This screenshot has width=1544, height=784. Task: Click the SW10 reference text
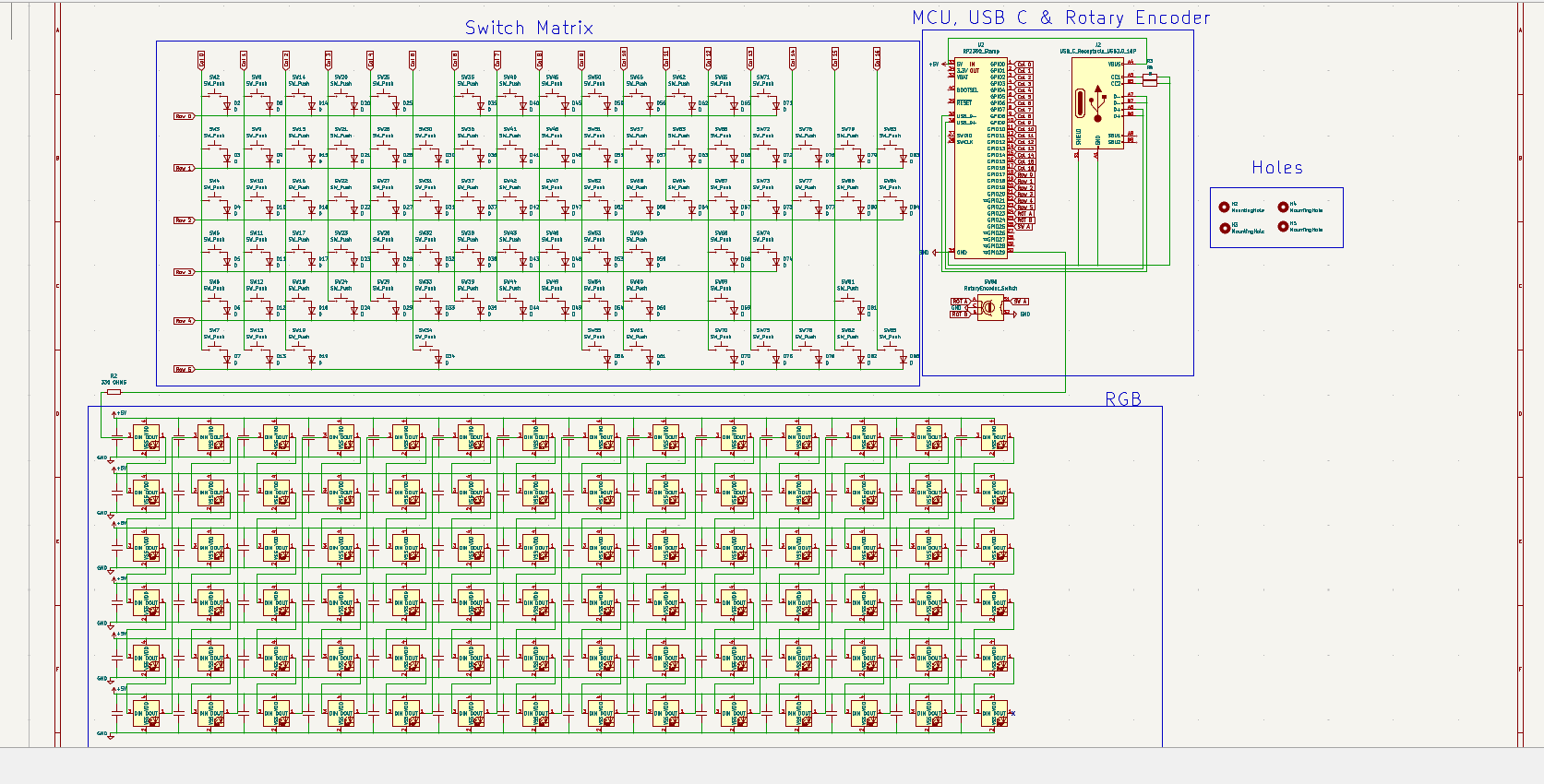[x=257, y=182]
